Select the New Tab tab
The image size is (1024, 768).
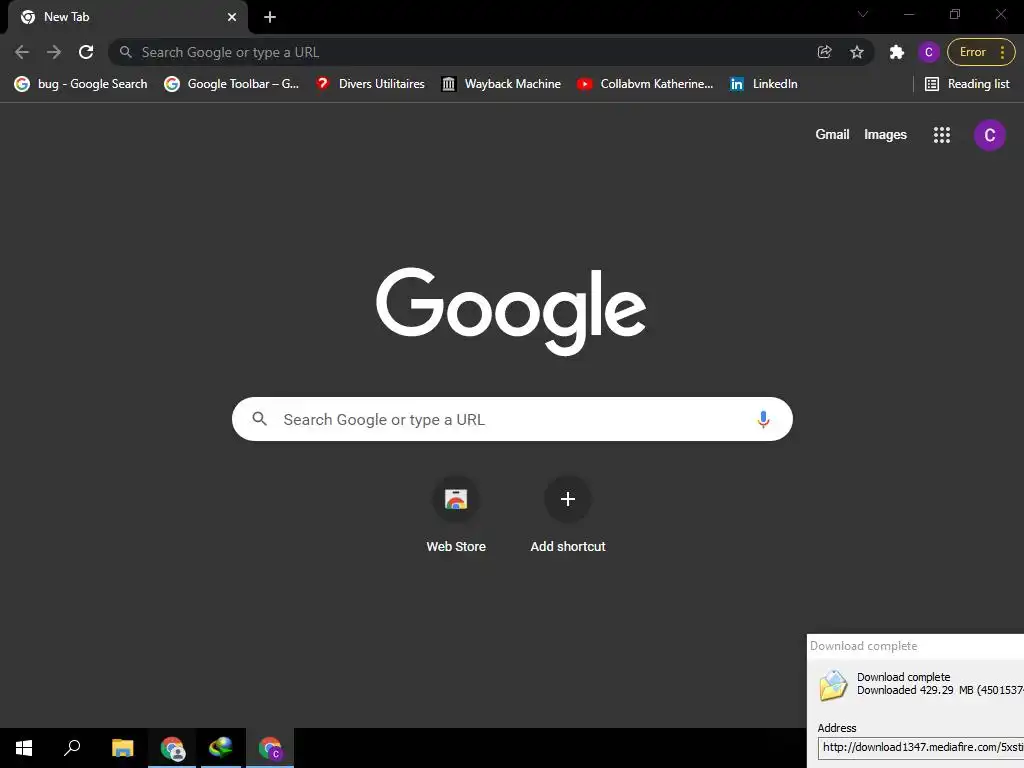(x=127, y=17)
